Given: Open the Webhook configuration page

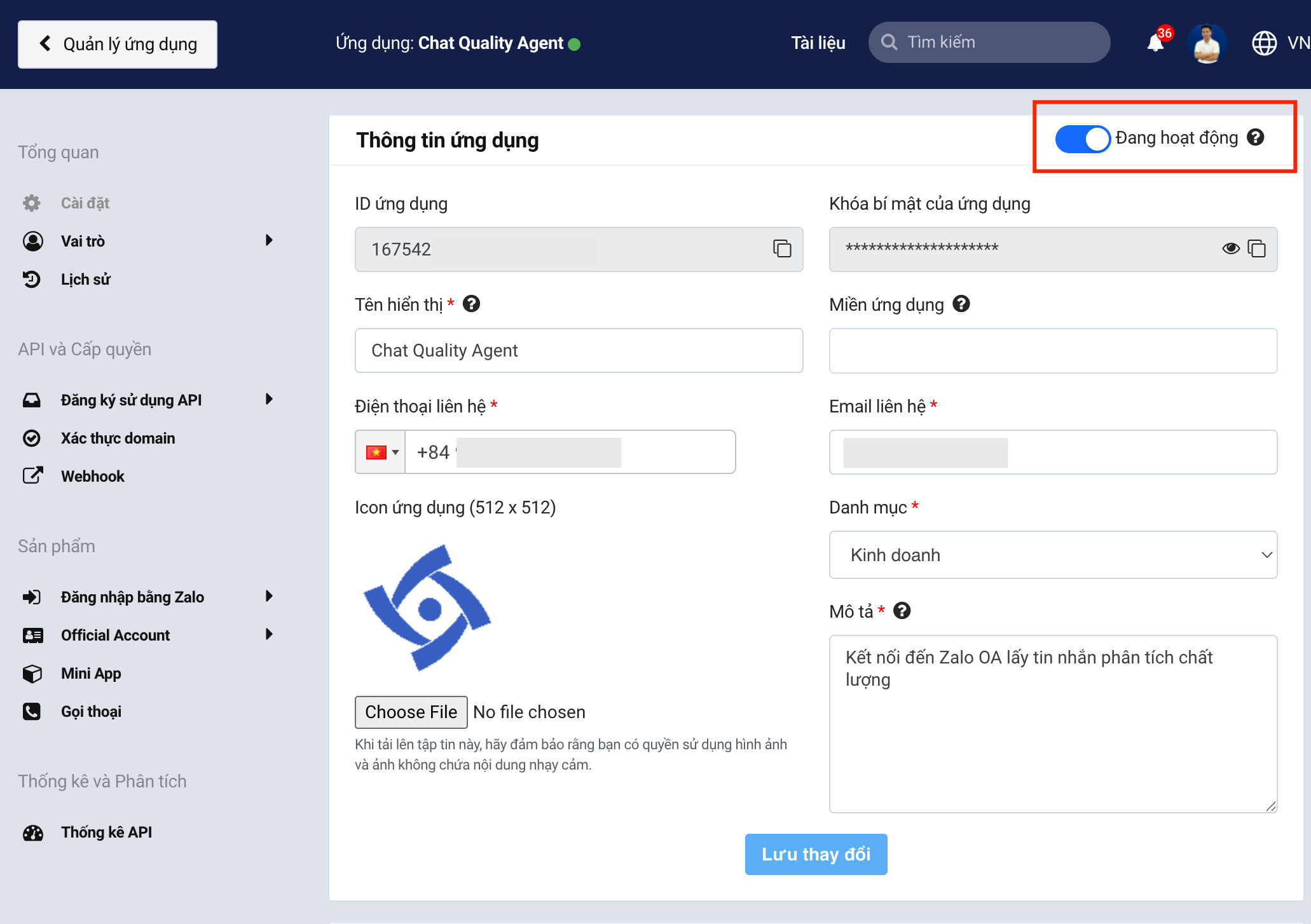Looking at the screenshot, I should pyautogui.click(x=93, y=475).
